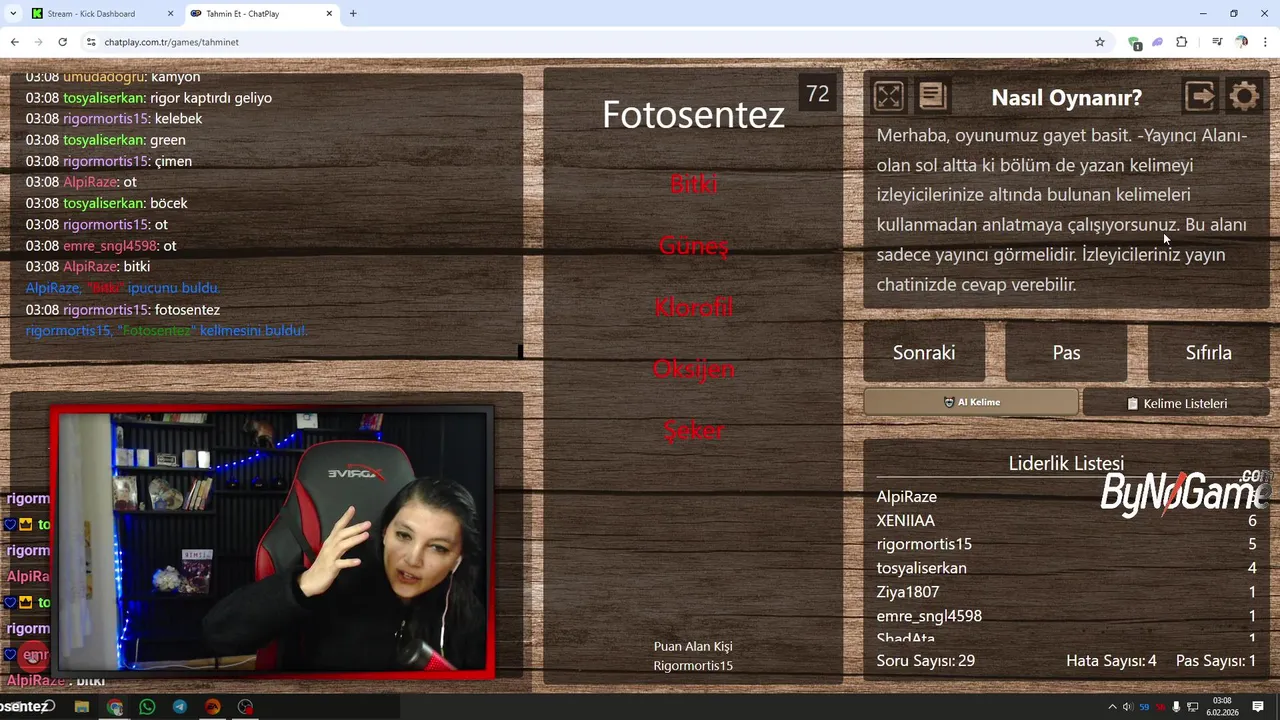
Task: Open Telegram from the taskbar
Action: 180,707
